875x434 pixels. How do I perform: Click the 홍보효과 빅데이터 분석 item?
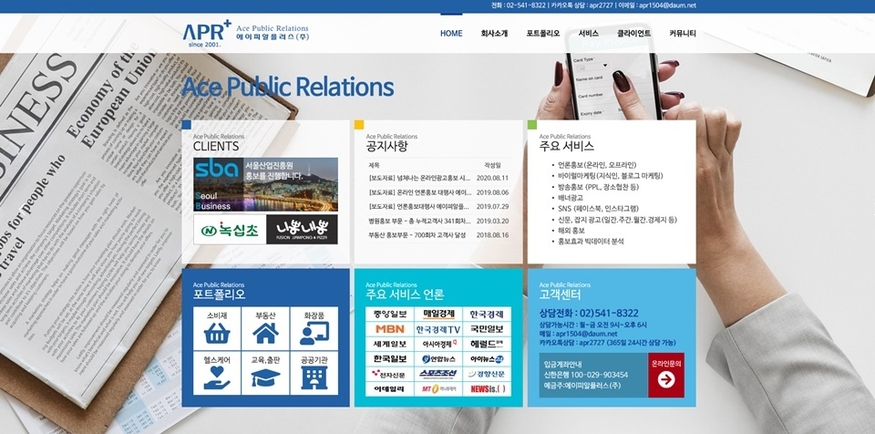[590, 242]
